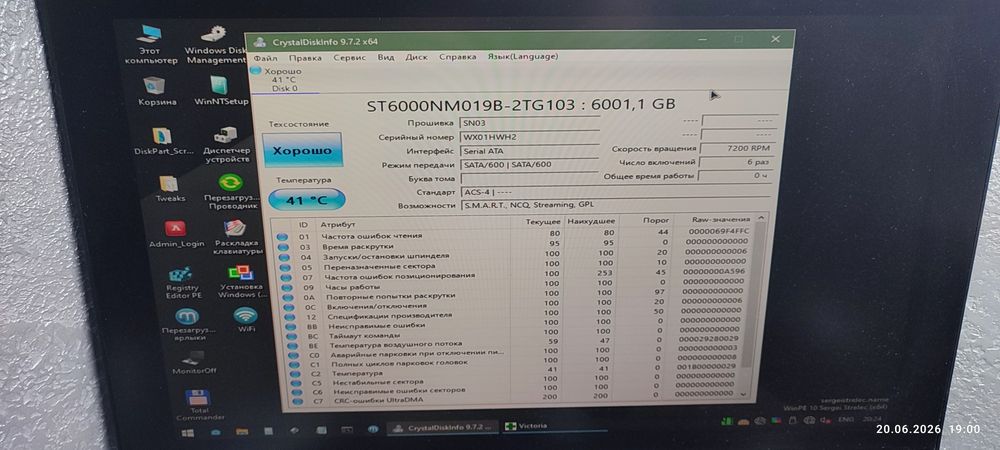Click the power-on count value 6 раз
This screenshot has height=450, width=1000.
point(736,162)
